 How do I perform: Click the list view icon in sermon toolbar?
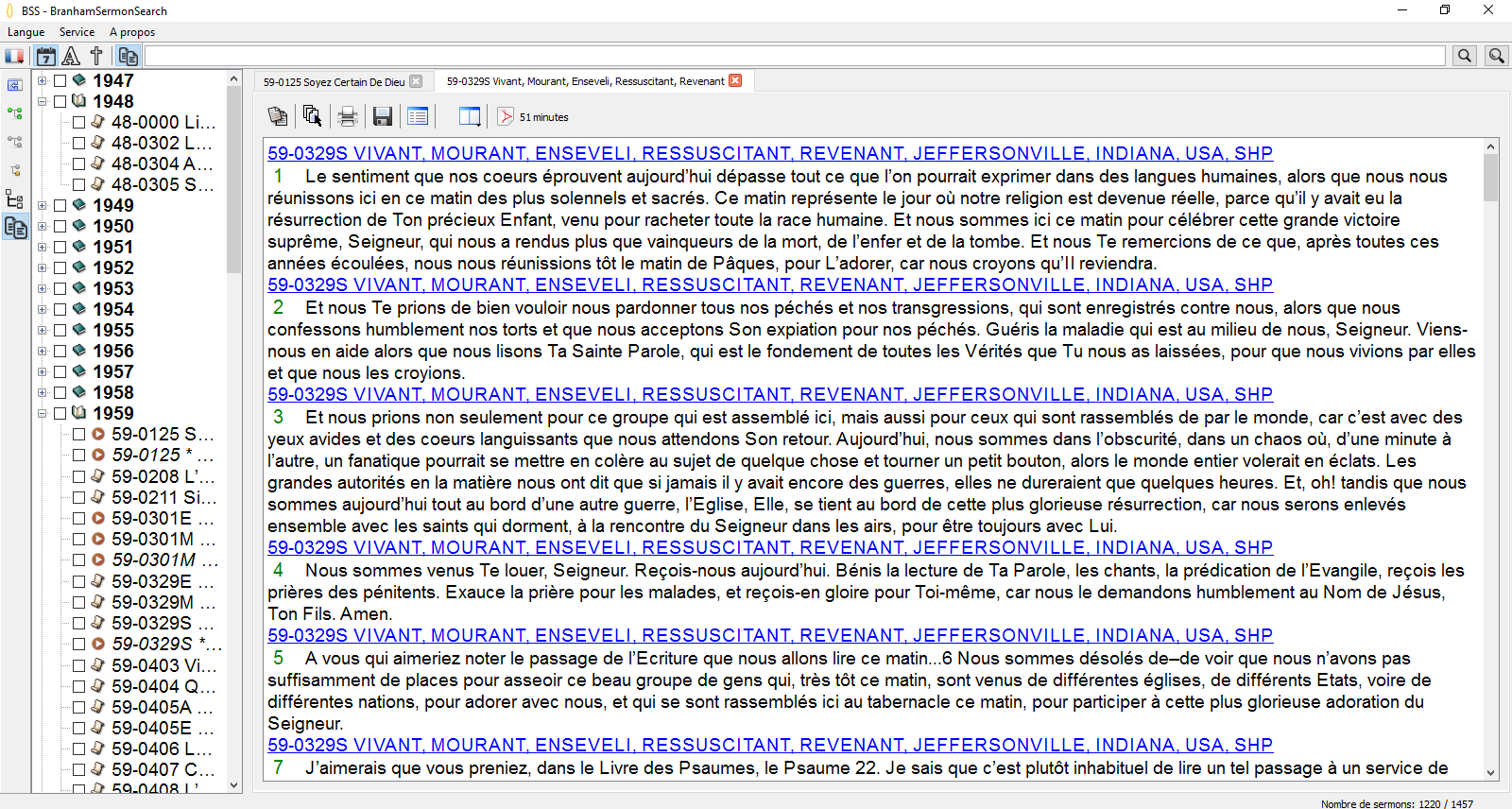coord(418,116)
